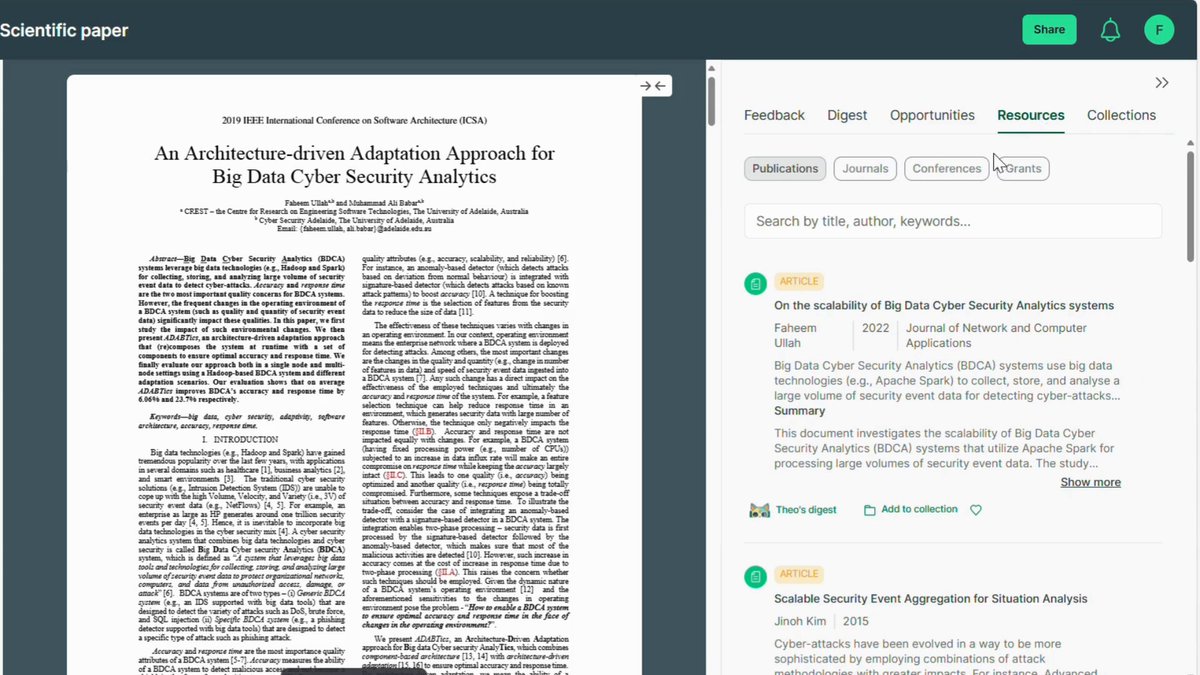Click the ARTICLE badge on second result
The height and width of the screenshot is (675, 1200).
coord(799,574)
